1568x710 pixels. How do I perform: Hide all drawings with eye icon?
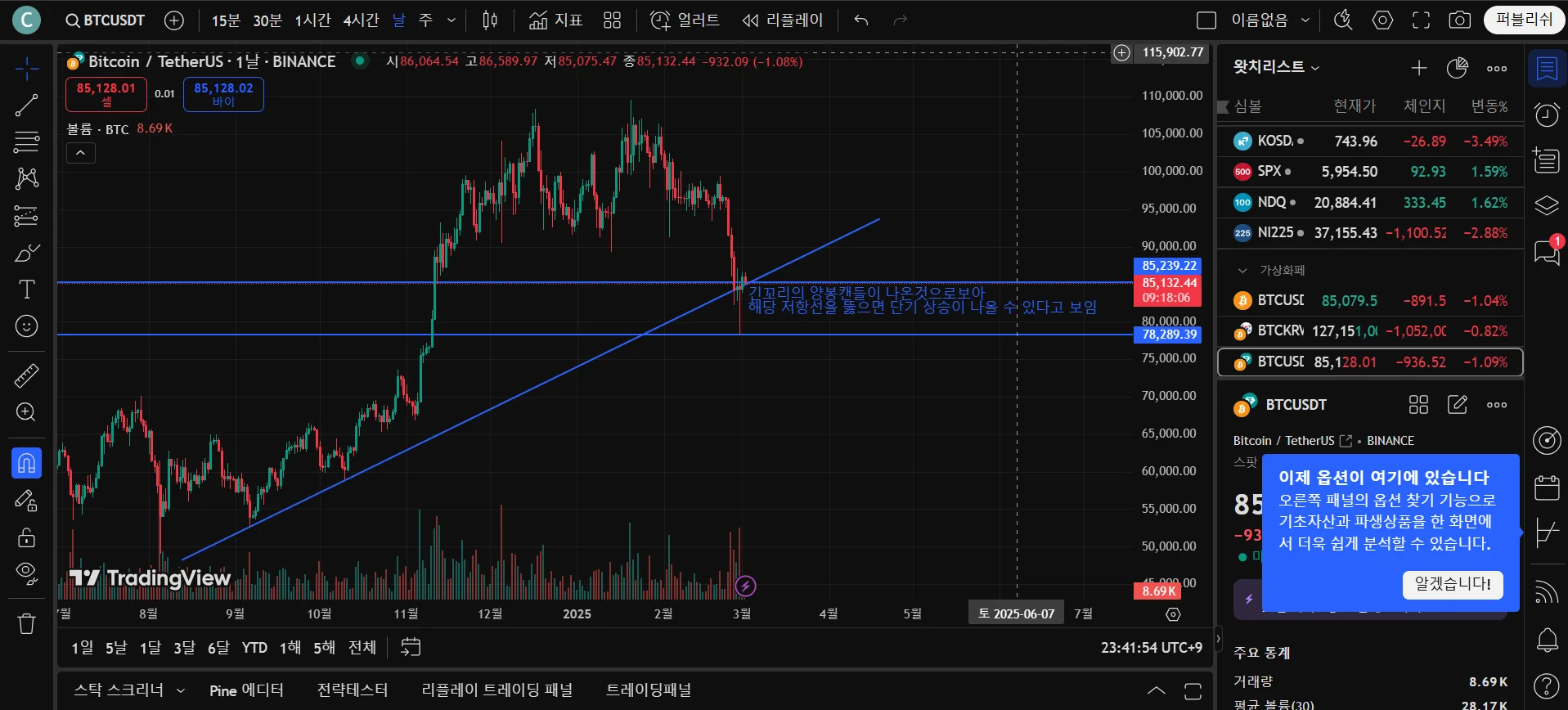27,573
